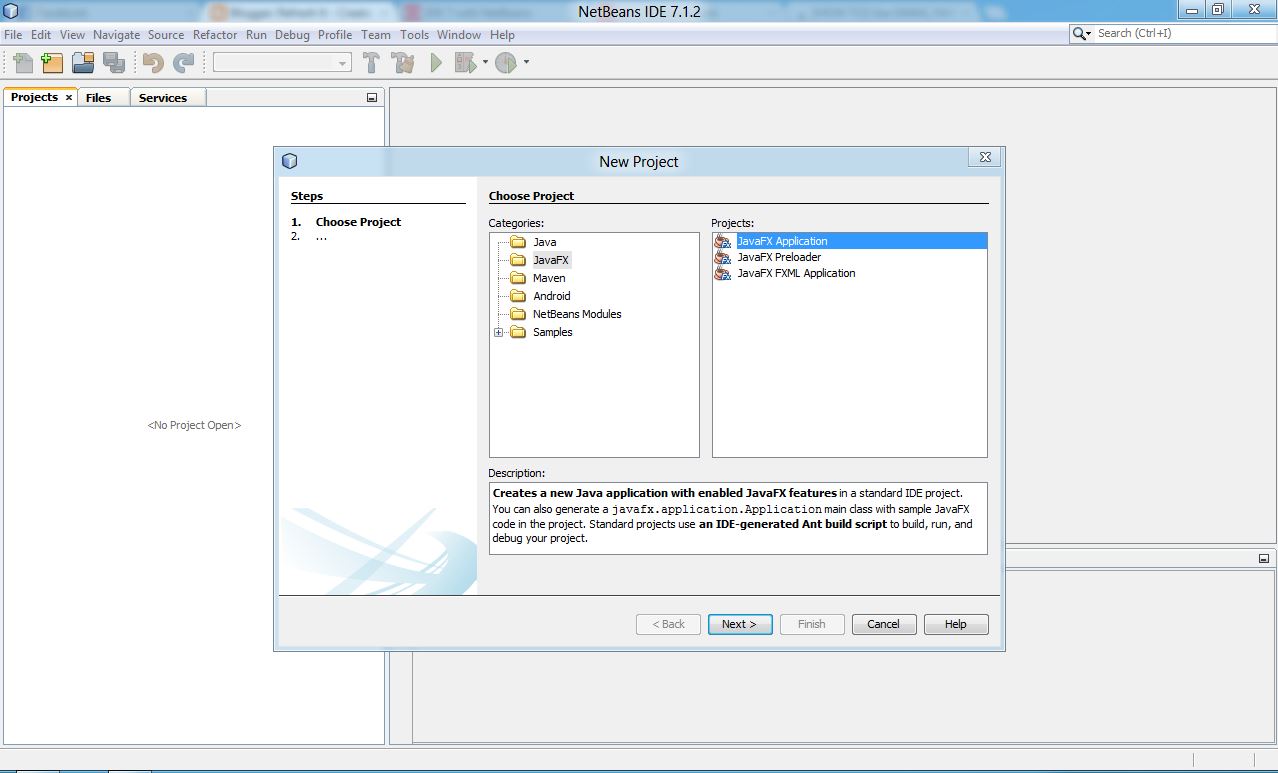Cancel the New Project dialog
The height and width of the screenshot is (773, 1278).
tap(883, 623)
